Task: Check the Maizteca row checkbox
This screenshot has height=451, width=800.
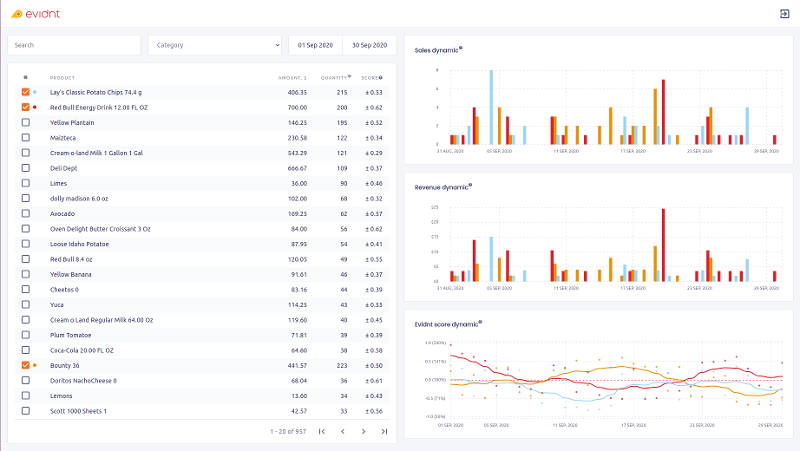Action: tap(26, 138)
